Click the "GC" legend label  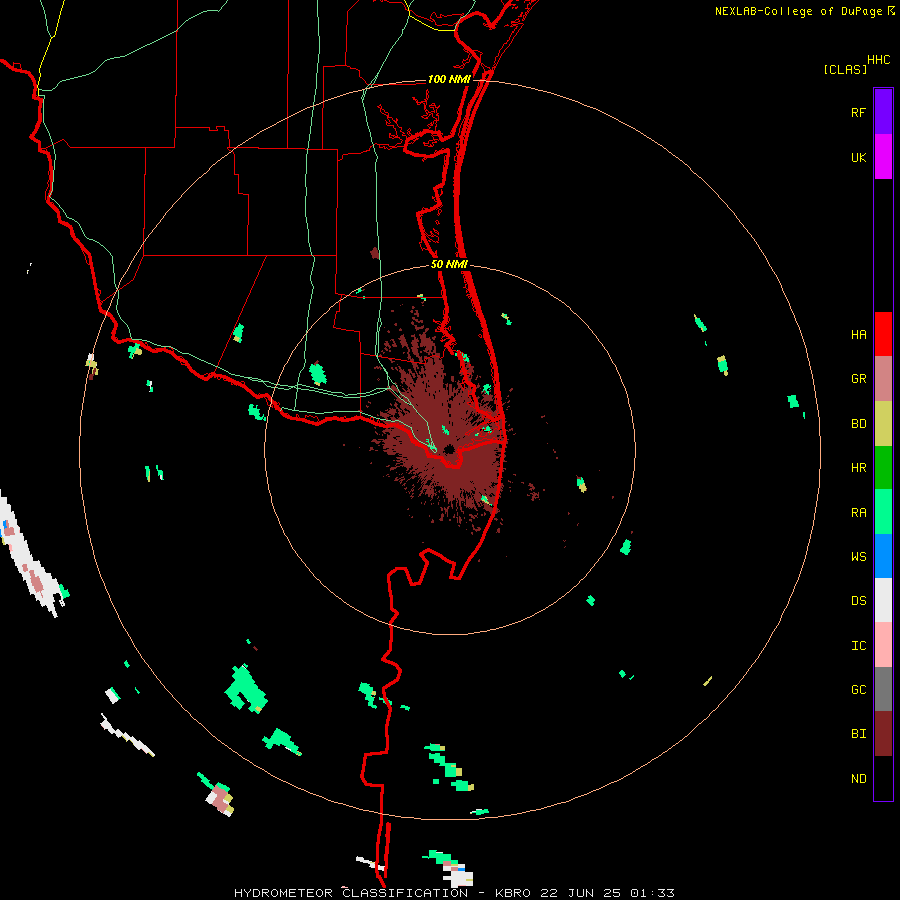(x=858, y=689)
